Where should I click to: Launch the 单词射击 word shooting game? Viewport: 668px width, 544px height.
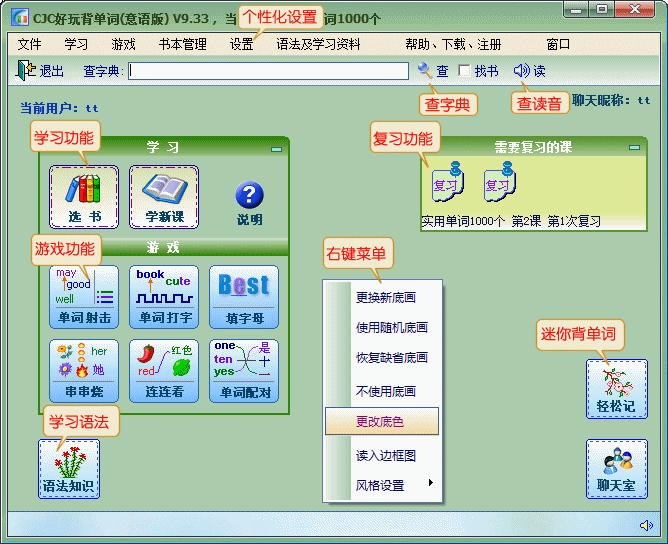84,296
